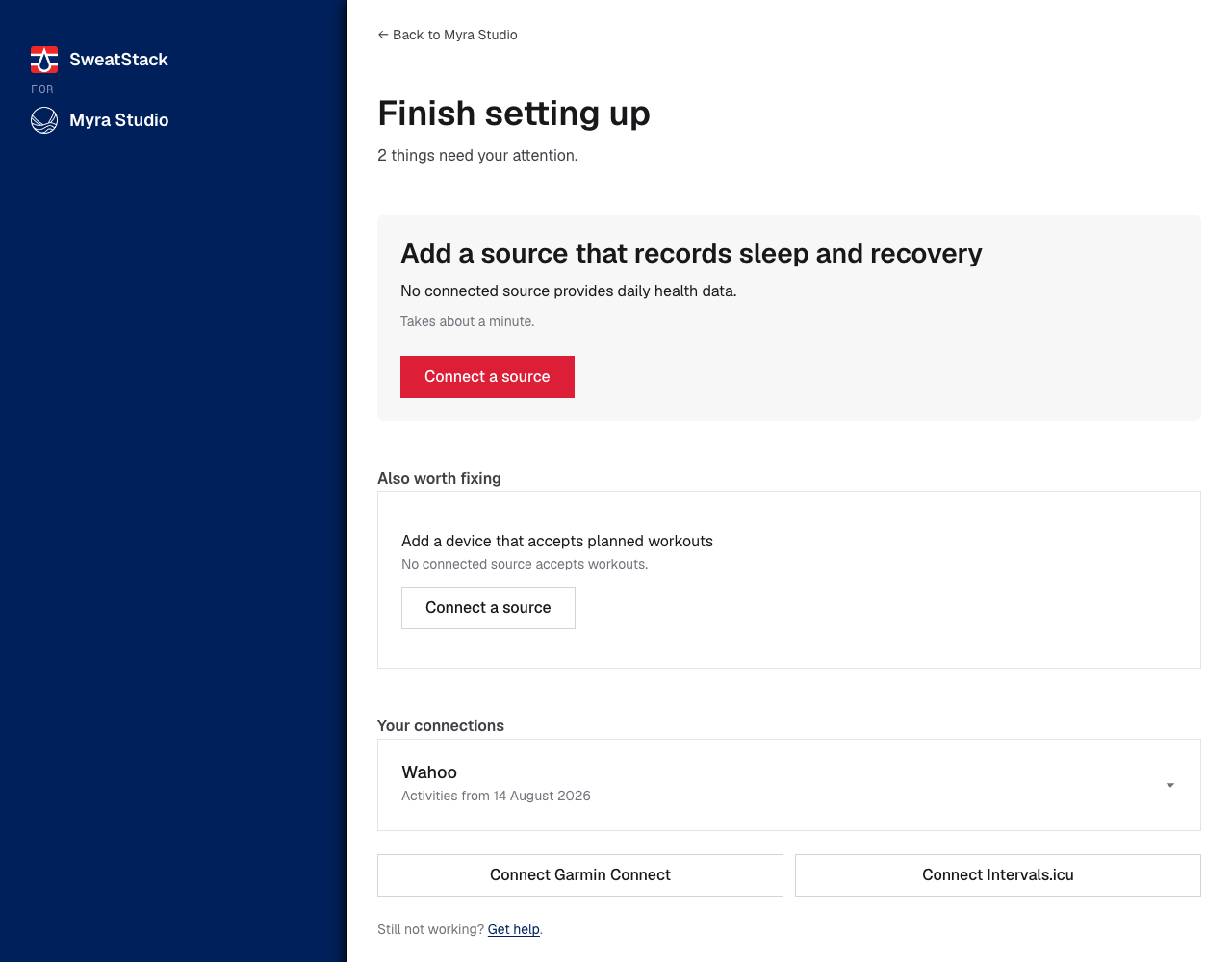Click "Add a device that accepts planned workouts"
1232x962 pixels.
click(x=557, y=542)
